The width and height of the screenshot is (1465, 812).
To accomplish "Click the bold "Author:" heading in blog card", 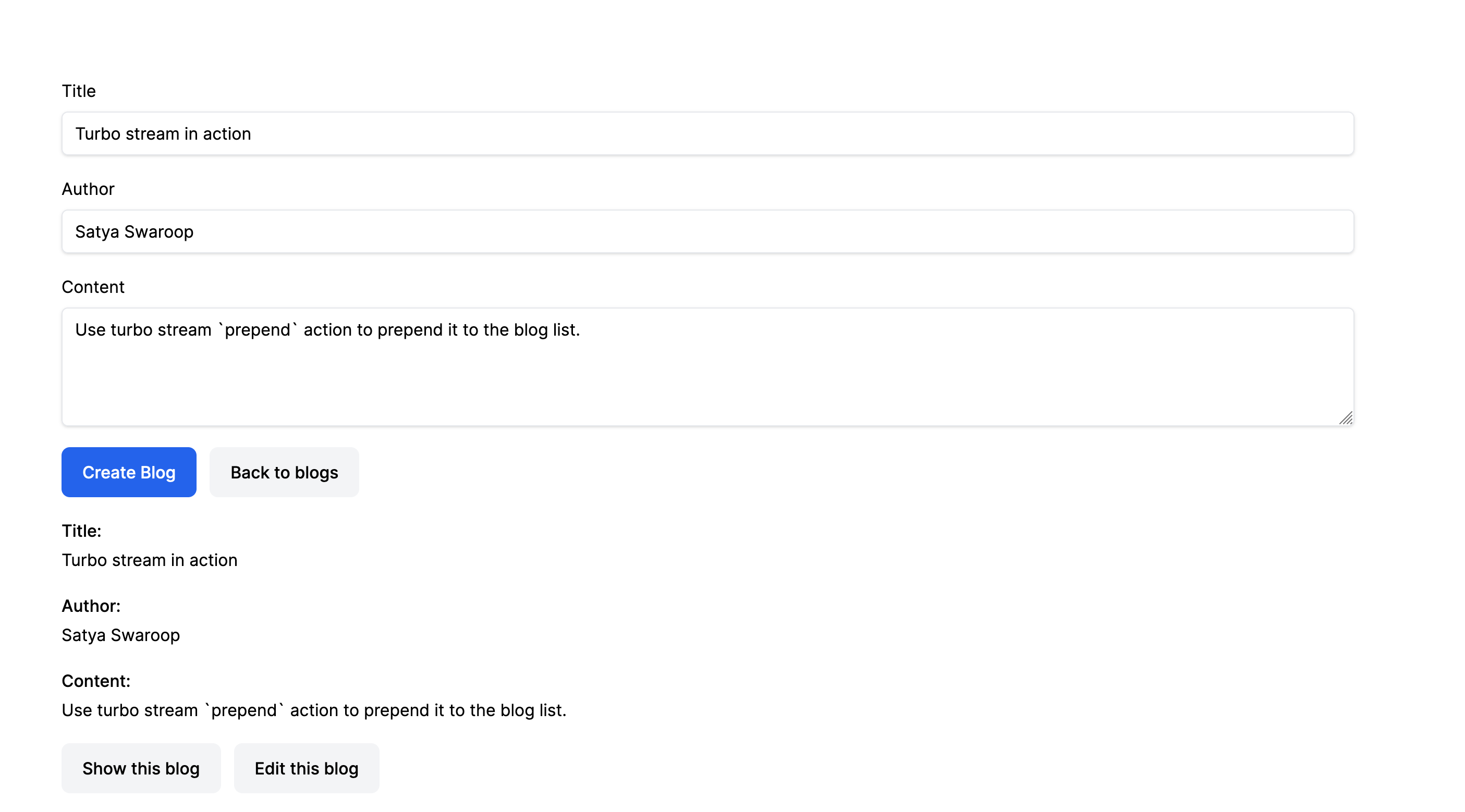I will pos(91,606).
